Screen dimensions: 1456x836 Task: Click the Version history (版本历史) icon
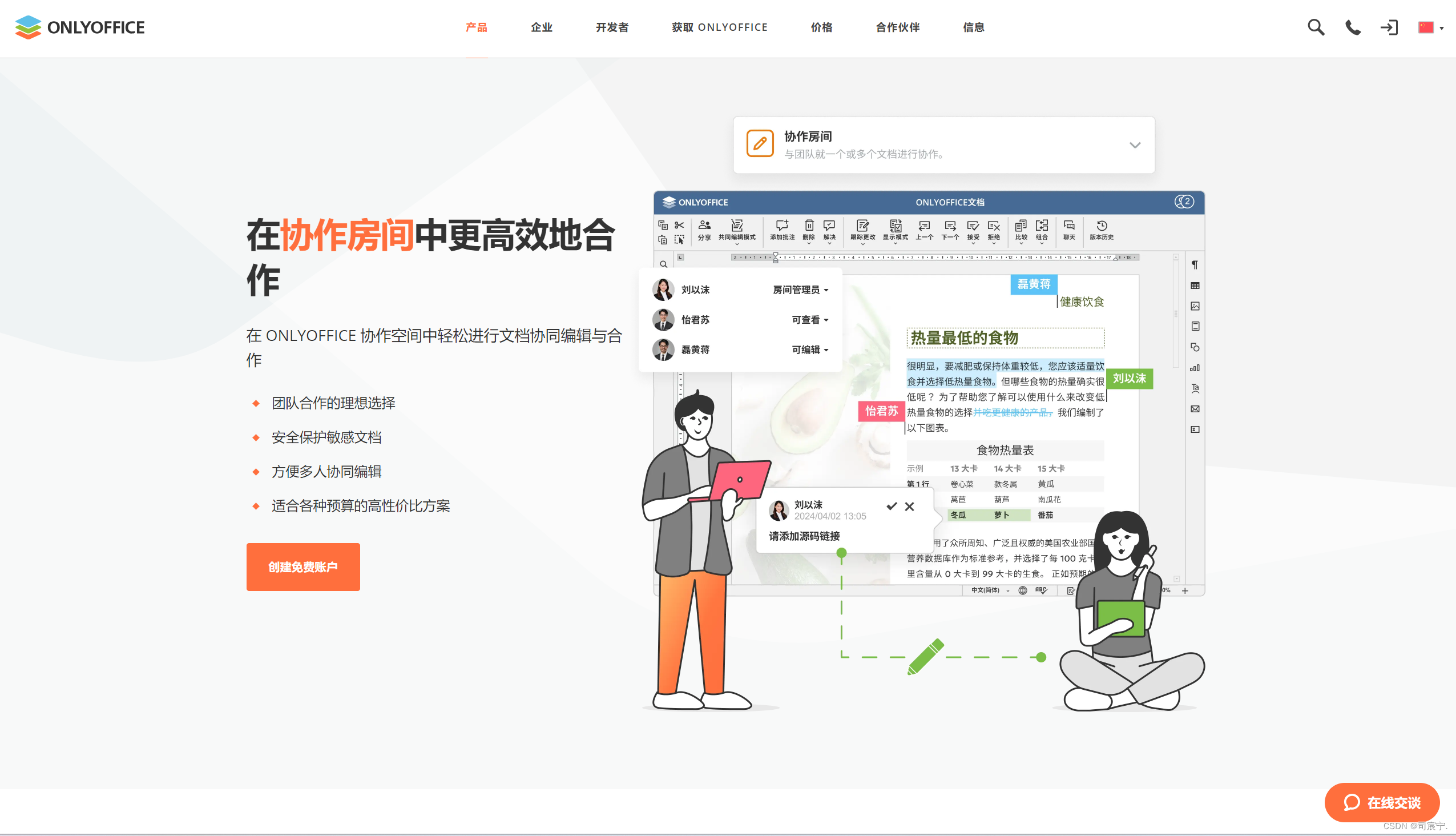[1102, 230]
